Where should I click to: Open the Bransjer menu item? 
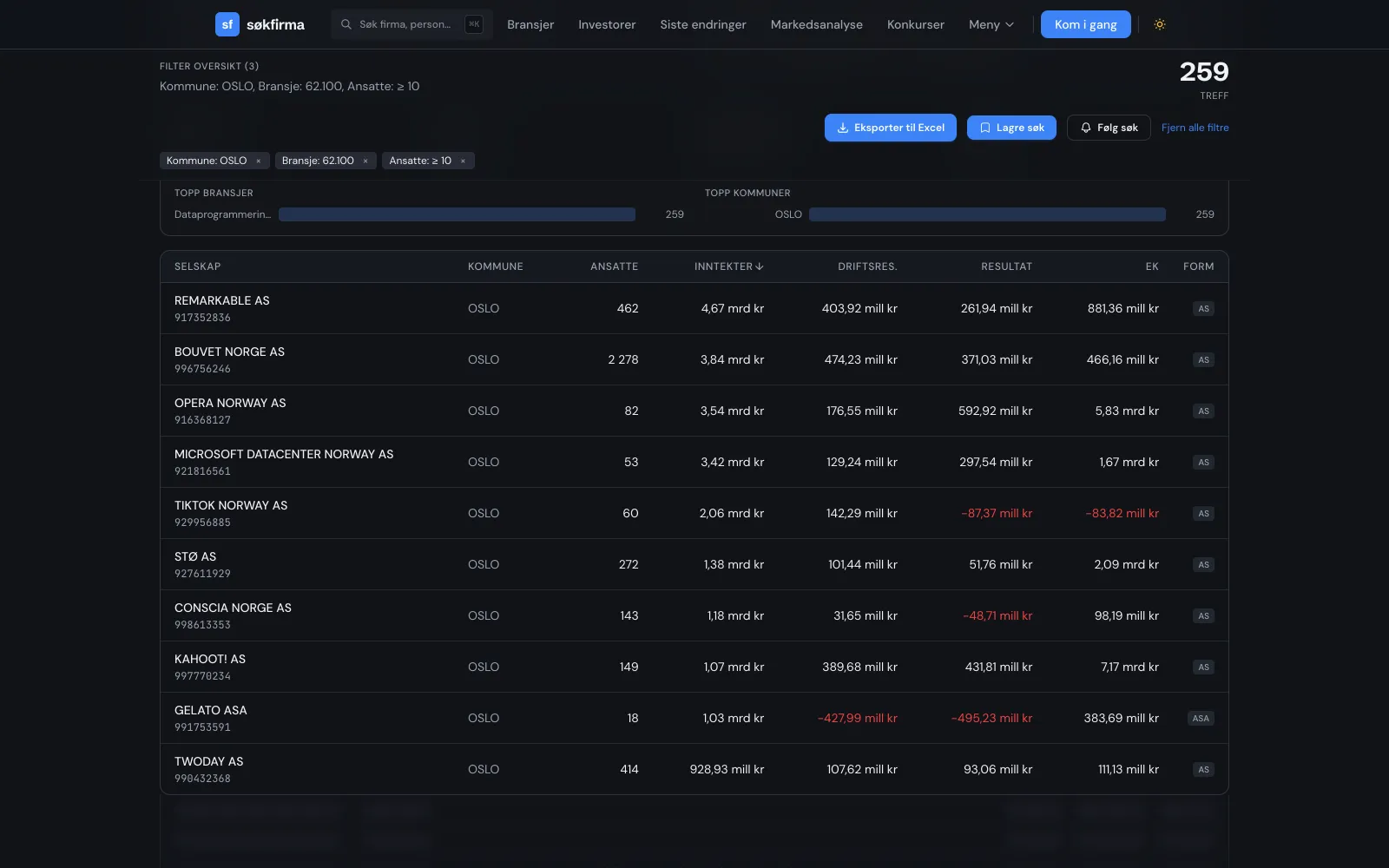pos(530,24)
